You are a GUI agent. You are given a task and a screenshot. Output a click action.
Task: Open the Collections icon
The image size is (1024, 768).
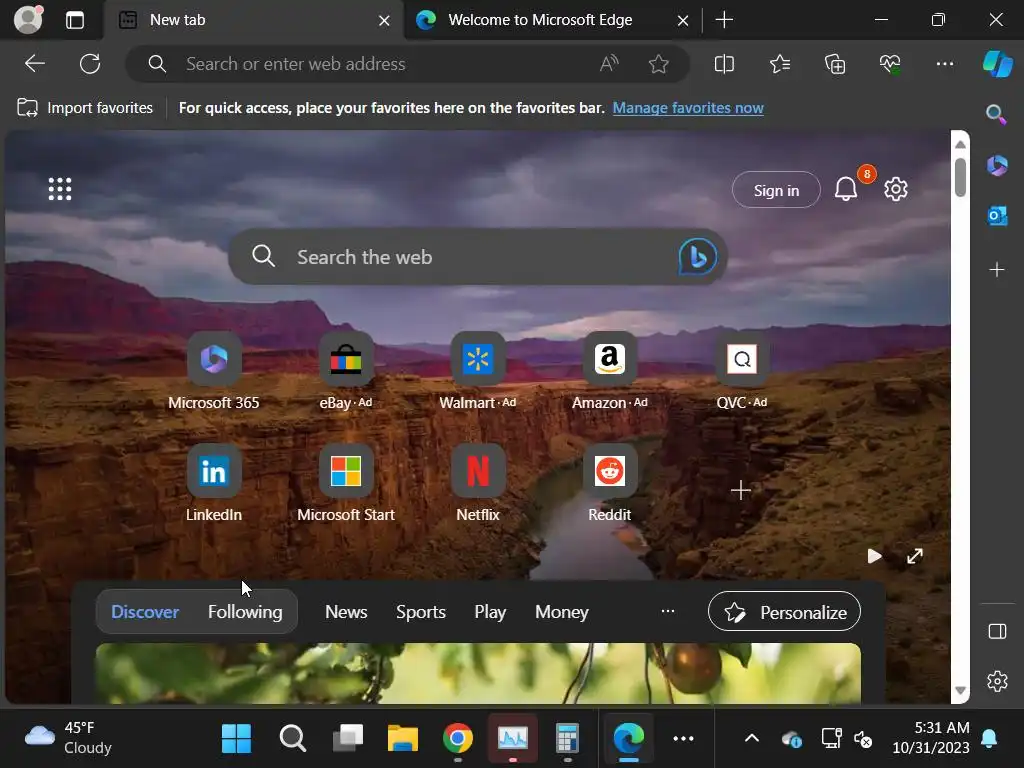tap(835, 64)
